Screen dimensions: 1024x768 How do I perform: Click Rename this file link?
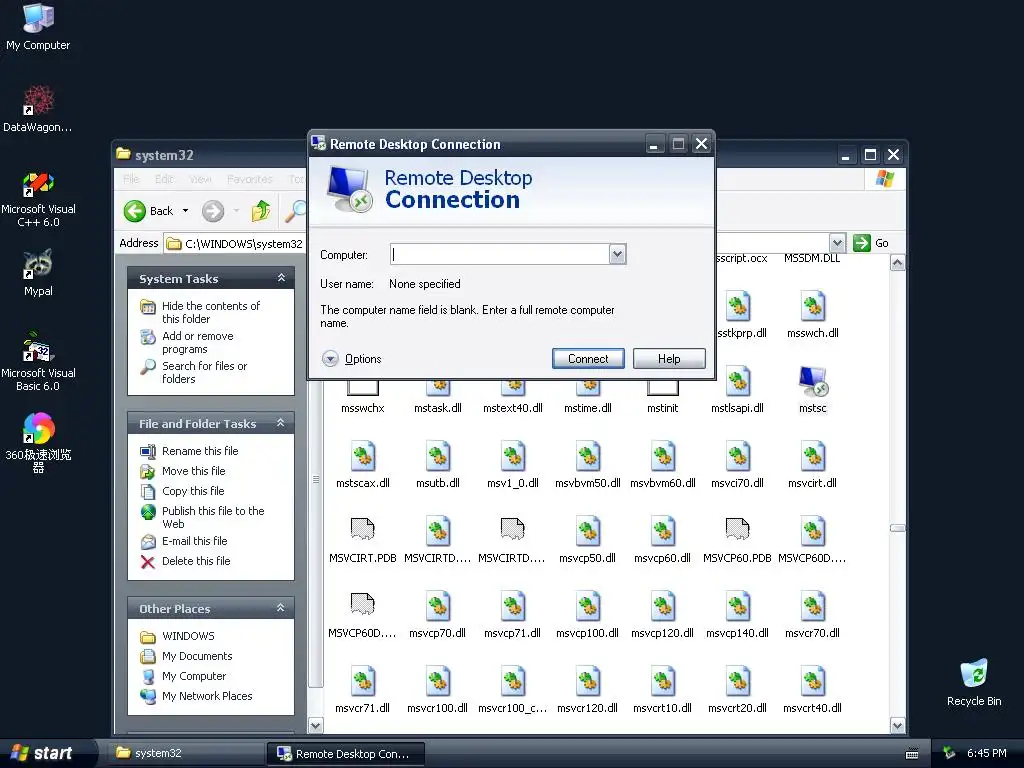pyautogui.click(x=200, y=451)
